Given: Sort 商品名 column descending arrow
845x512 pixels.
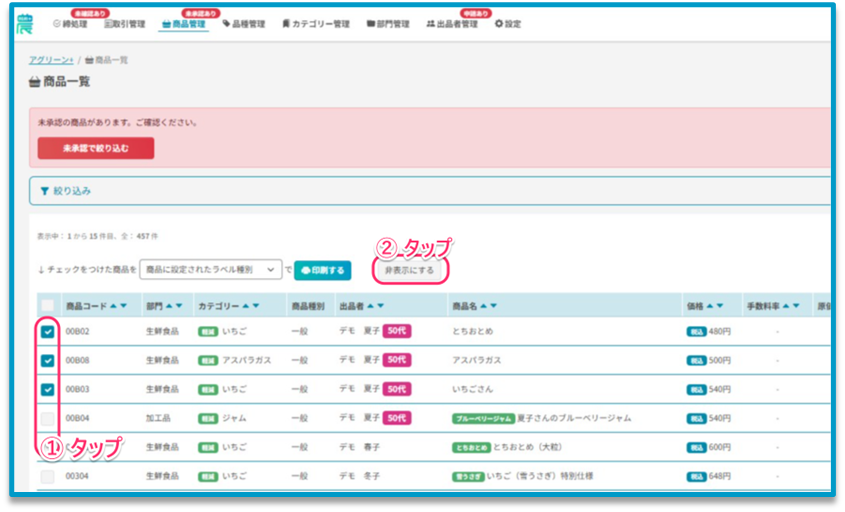Looking at the screenshot, I should tap(494, 306).
